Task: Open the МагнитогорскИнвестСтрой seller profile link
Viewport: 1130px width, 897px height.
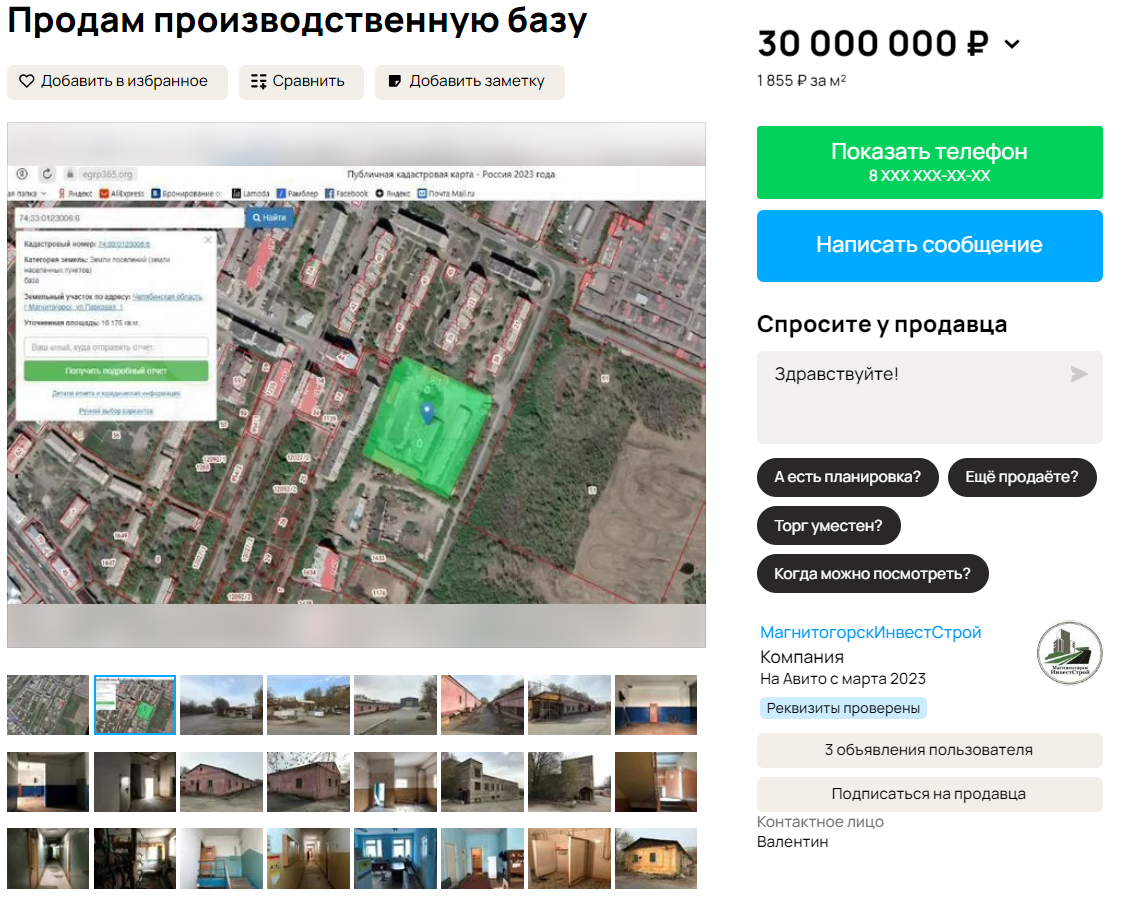Action: (x=870, y=632)
